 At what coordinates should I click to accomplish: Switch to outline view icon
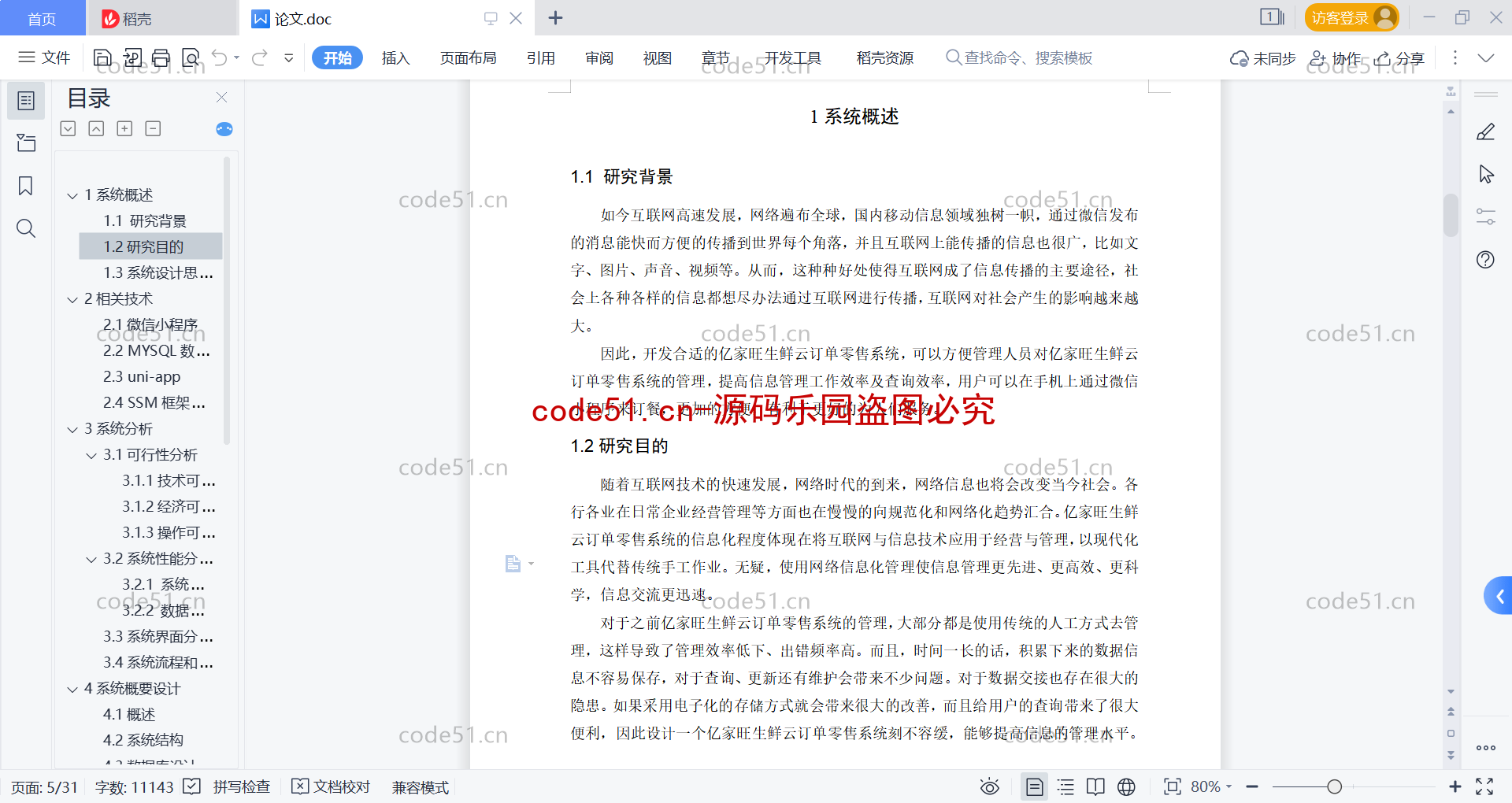click(x=1065, y=786)
